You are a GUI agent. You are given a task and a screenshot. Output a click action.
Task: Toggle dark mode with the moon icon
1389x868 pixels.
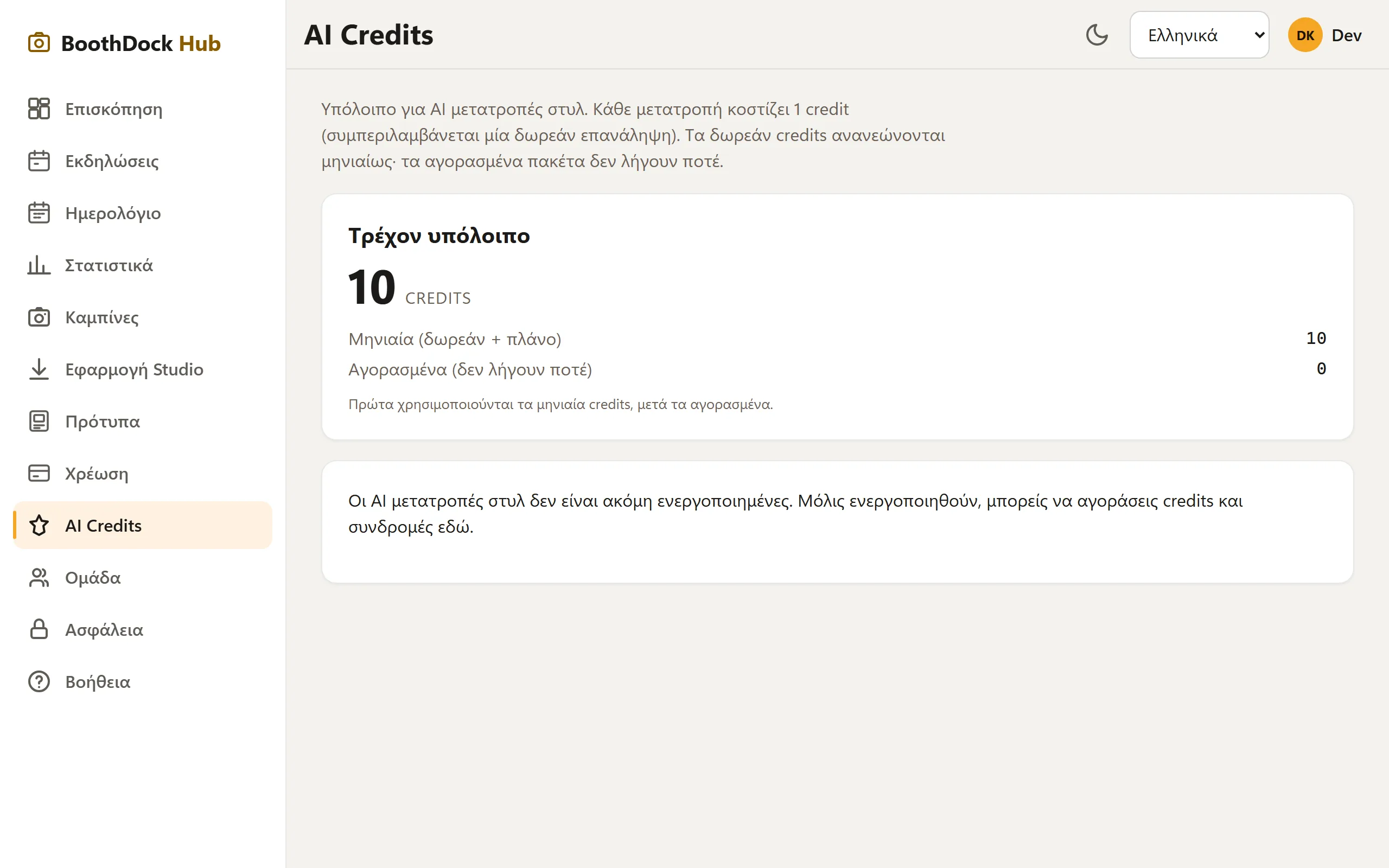click(1097, 35)
